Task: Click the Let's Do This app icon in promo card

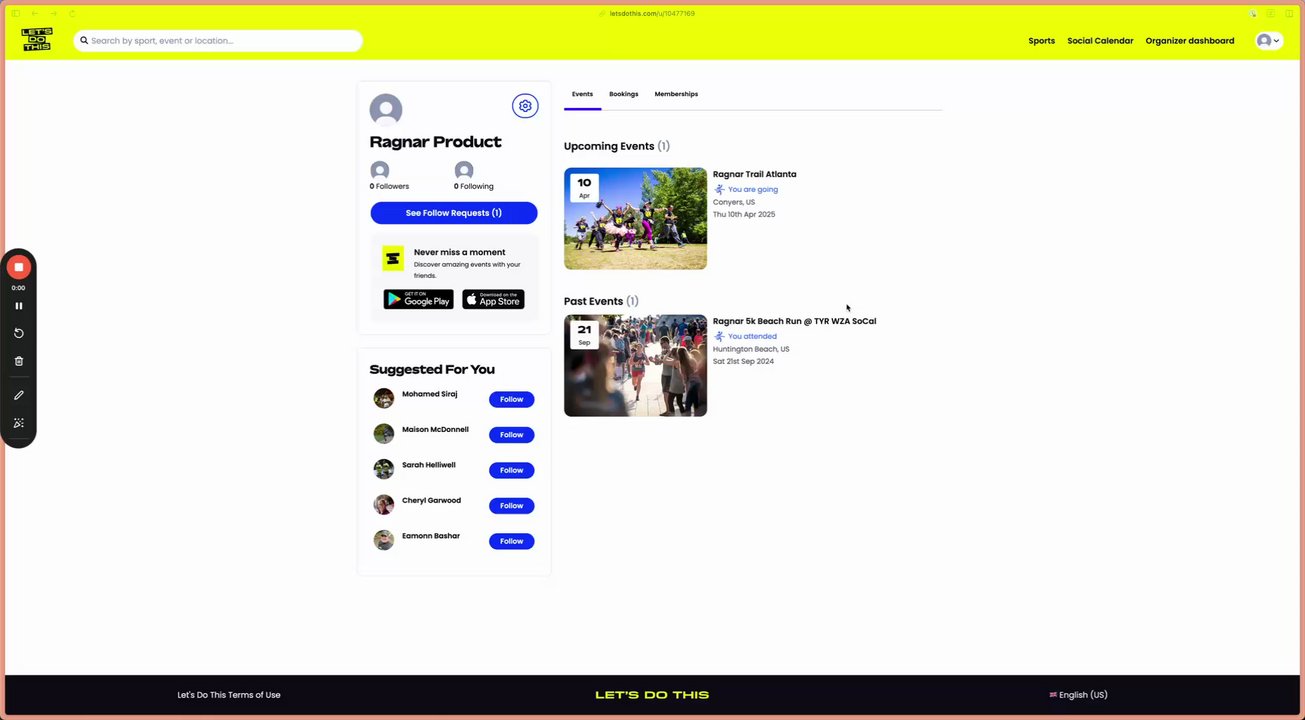Action: click(393, 259)
